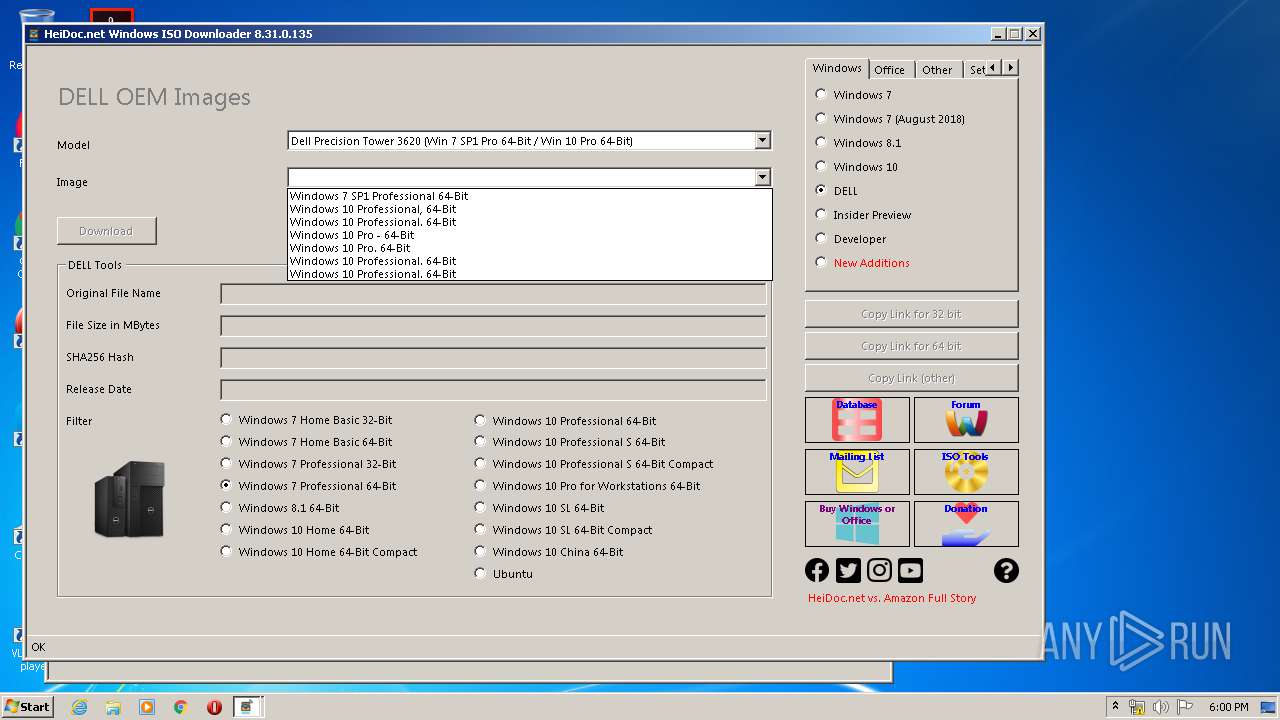Screen dimensions: 1280x720
Task: Open the Action Center flag icon
Action: 1185,707
